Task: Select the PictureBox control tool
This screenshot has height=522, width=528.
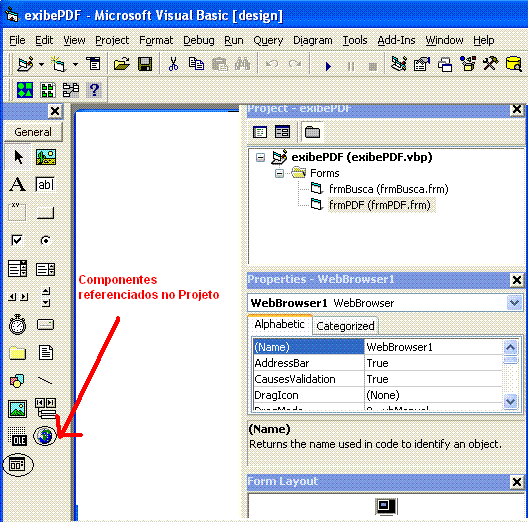Action: pos(45,157)
